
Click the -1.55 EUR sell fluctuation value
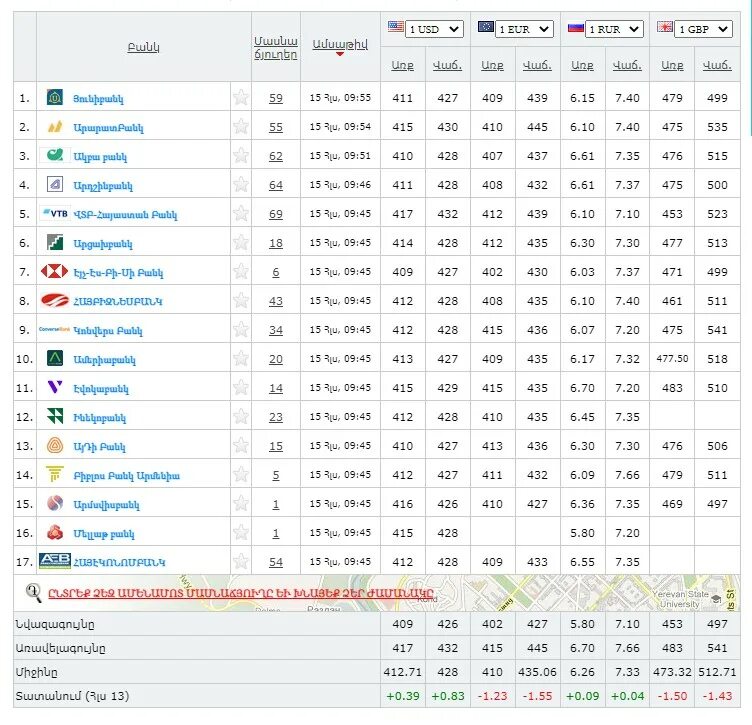537,696
